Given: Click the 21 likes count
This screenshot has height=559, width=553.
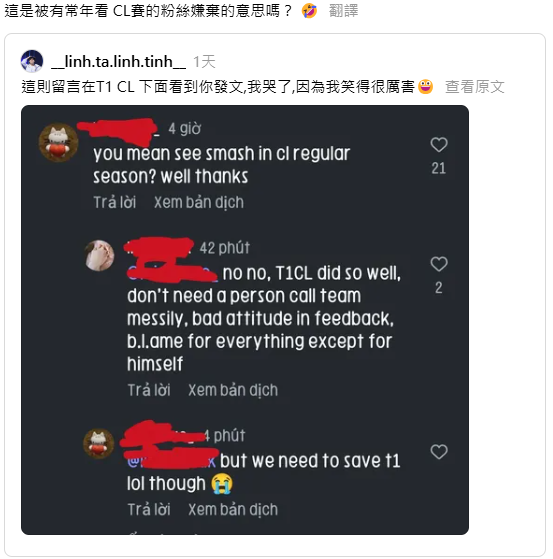Looking at the screenshot, I should pyautogui.click(x=439, y=168).
